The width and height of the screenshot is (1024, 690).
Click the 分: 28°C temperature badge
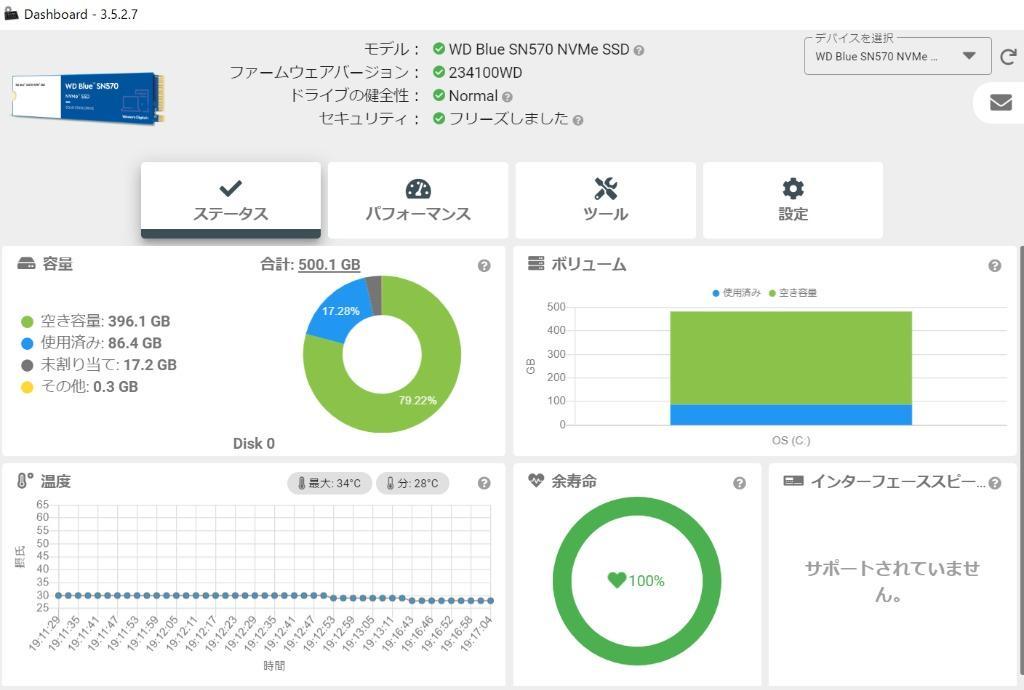click(x=413, y=483)
